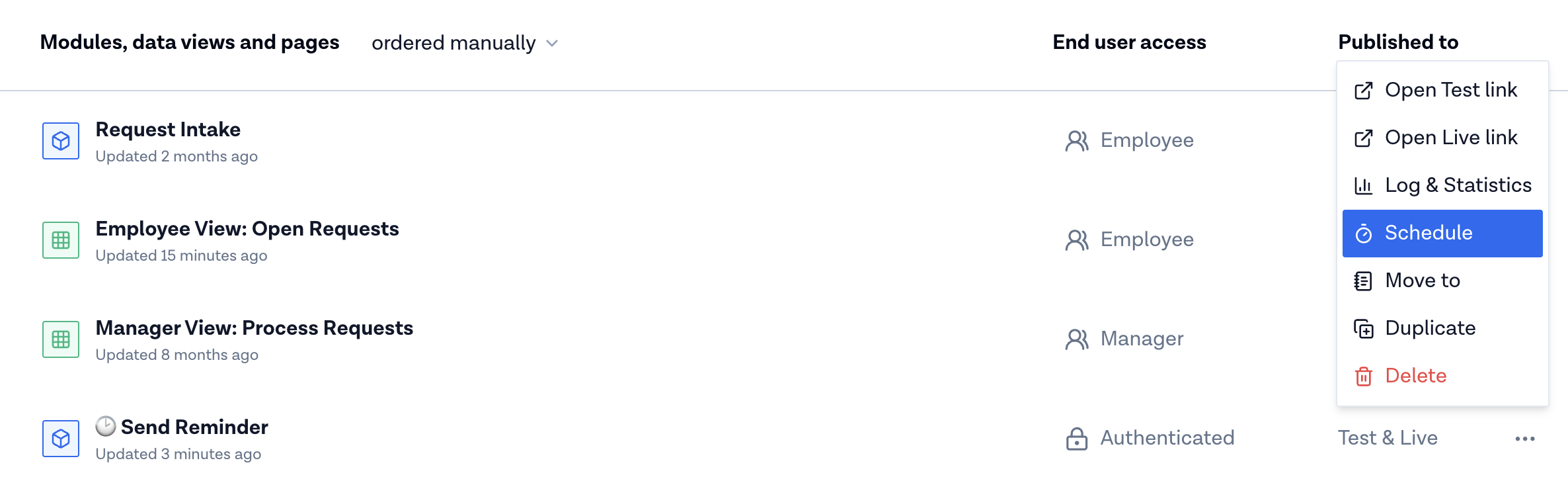Click the Send Reminder module title

(x=194, y=427)
